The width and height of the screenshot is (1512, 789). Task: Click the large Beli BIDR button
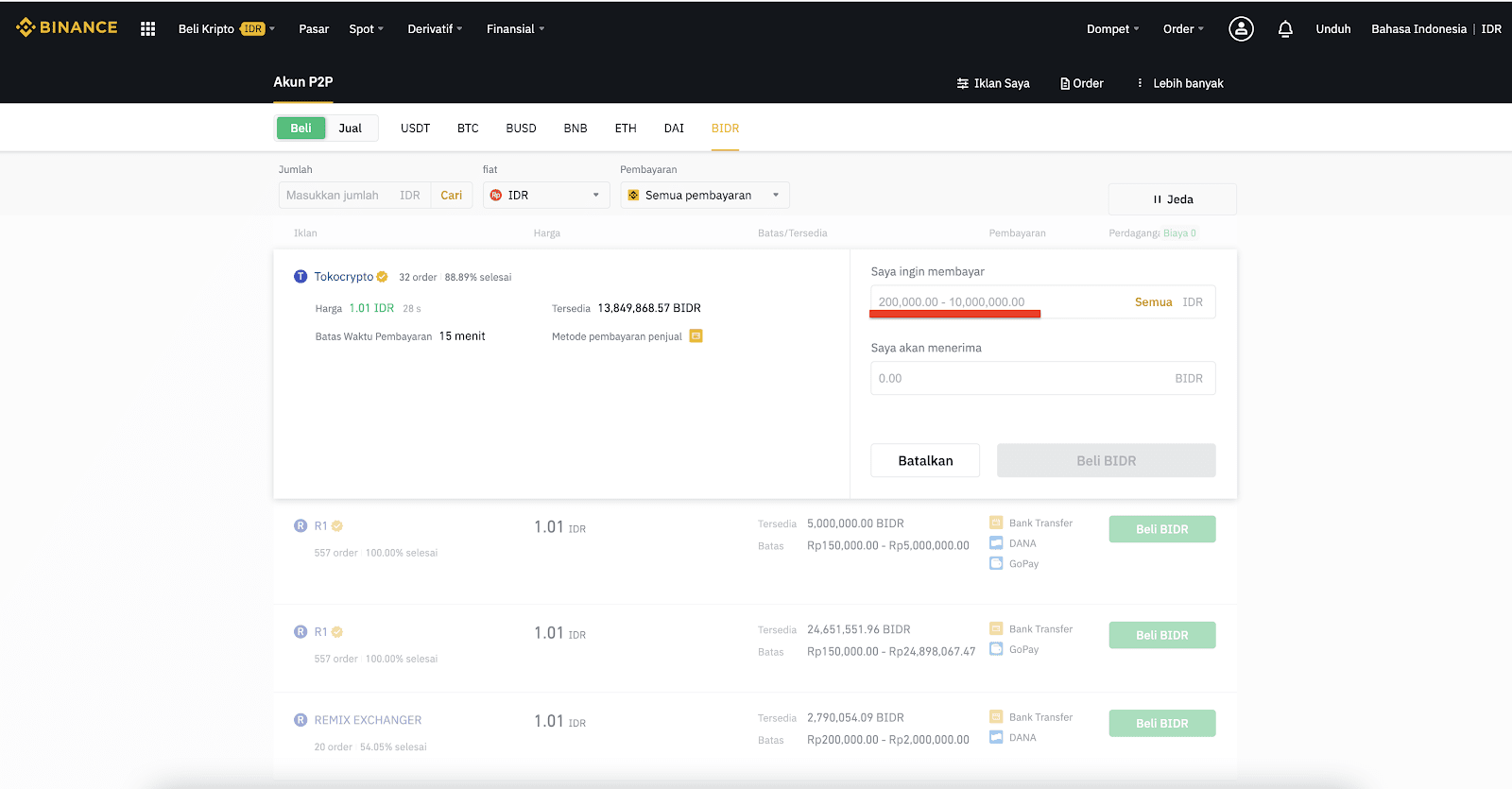(1106, 460)
